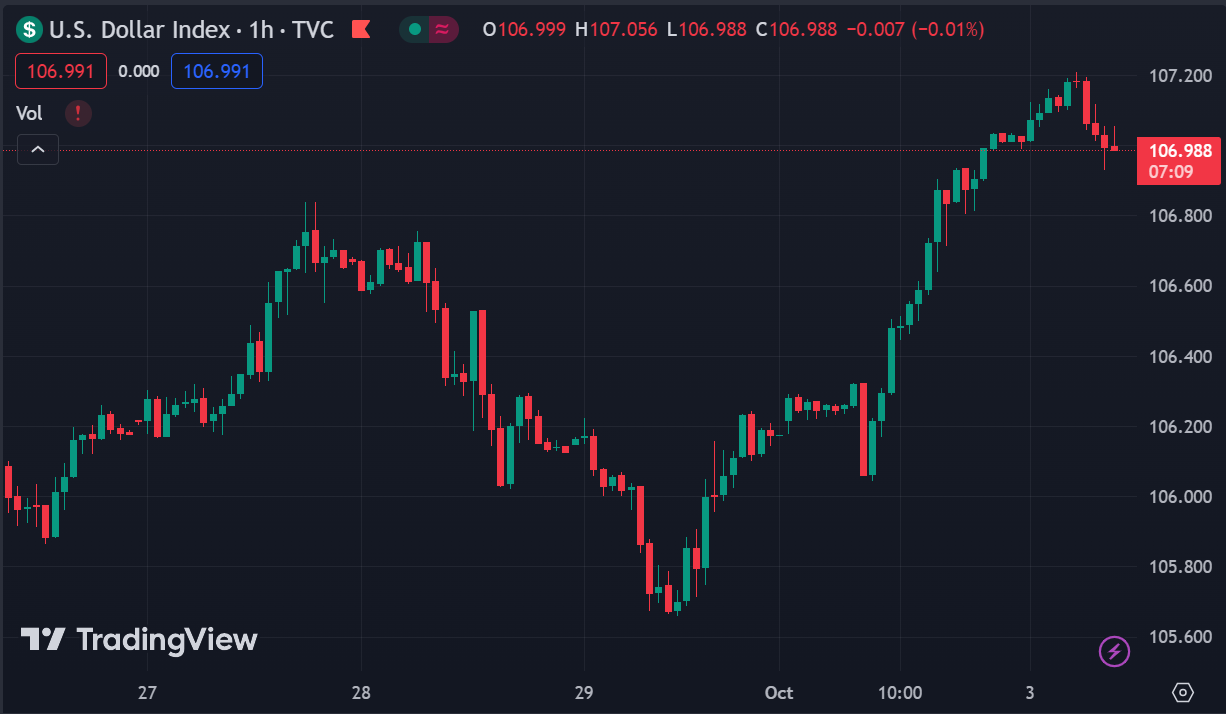Click the pink approximate-equals data icon
This screenshot has height=714, width=1226.
[441, 29]
